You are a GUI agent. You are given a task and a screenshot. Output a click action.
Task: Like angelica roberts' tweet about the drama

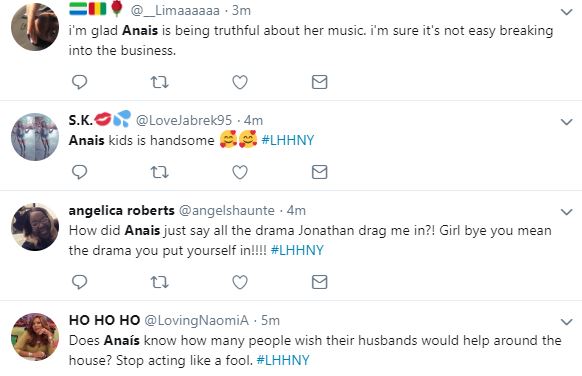pos(240,282)
